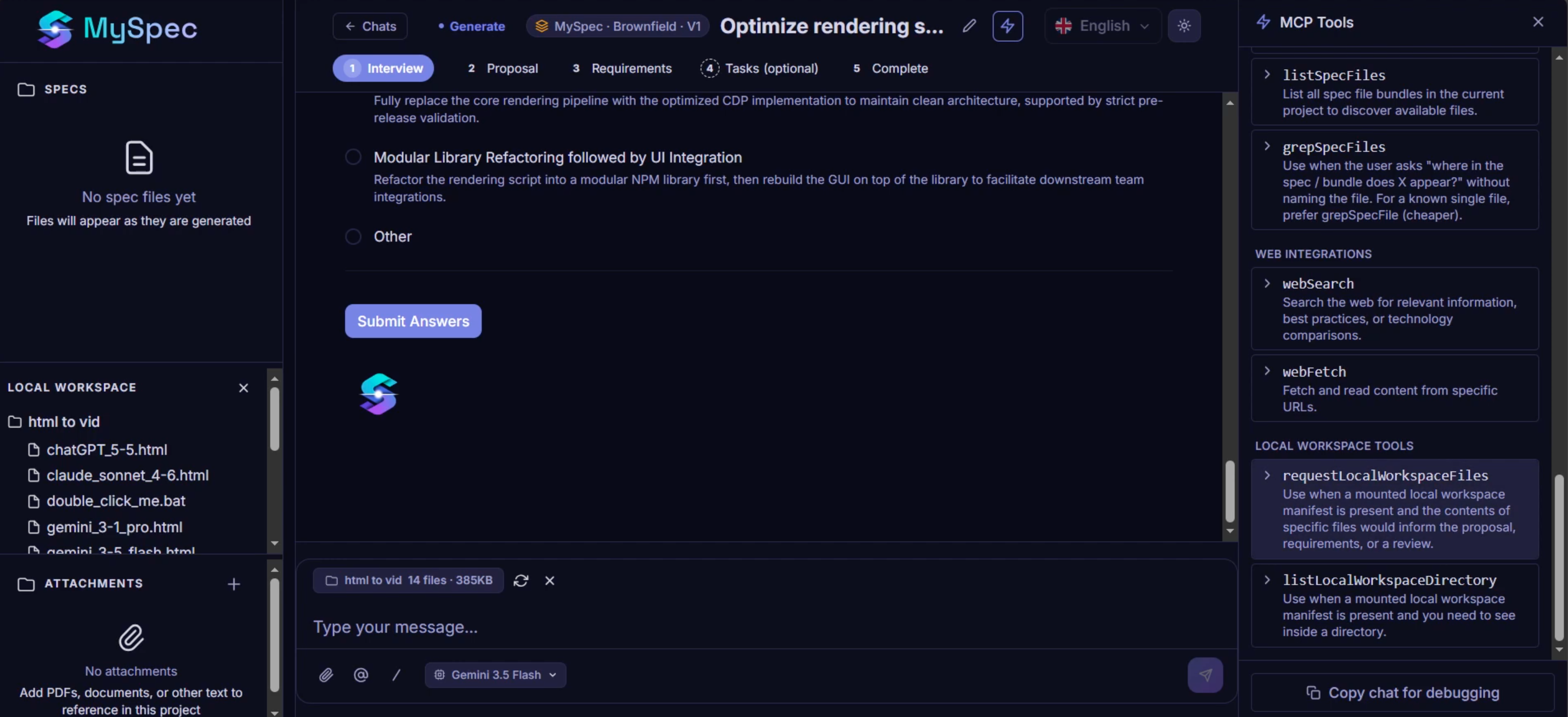
Task: Refresh the html to vid workspace
Action: (521, 580)
